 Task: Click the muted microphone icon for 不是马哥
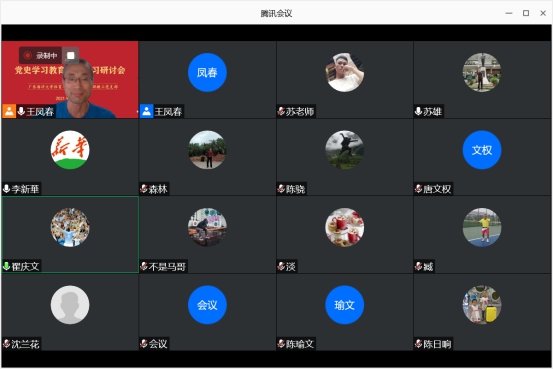point(144,266)
